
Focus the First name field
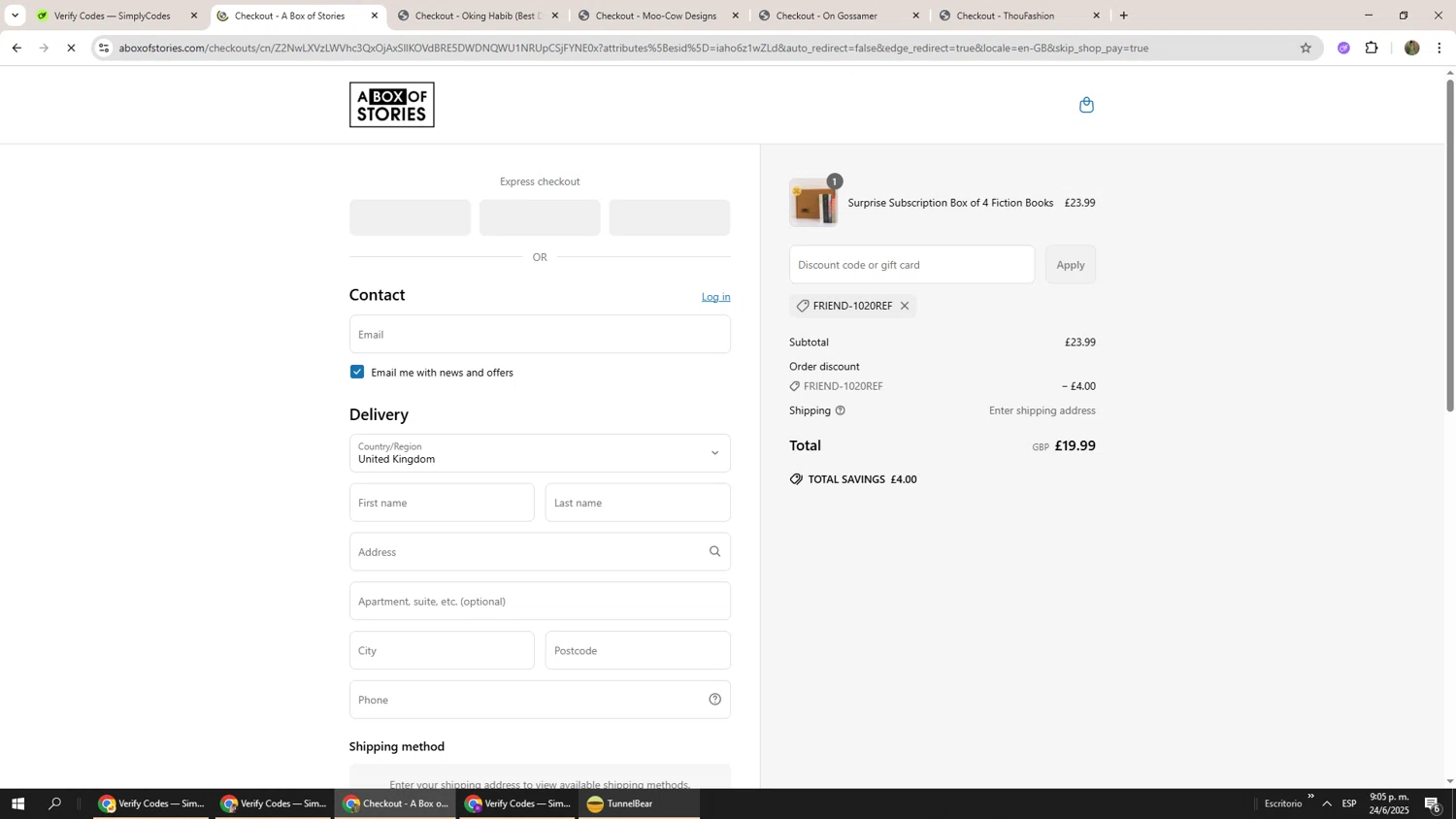point(442,503)
